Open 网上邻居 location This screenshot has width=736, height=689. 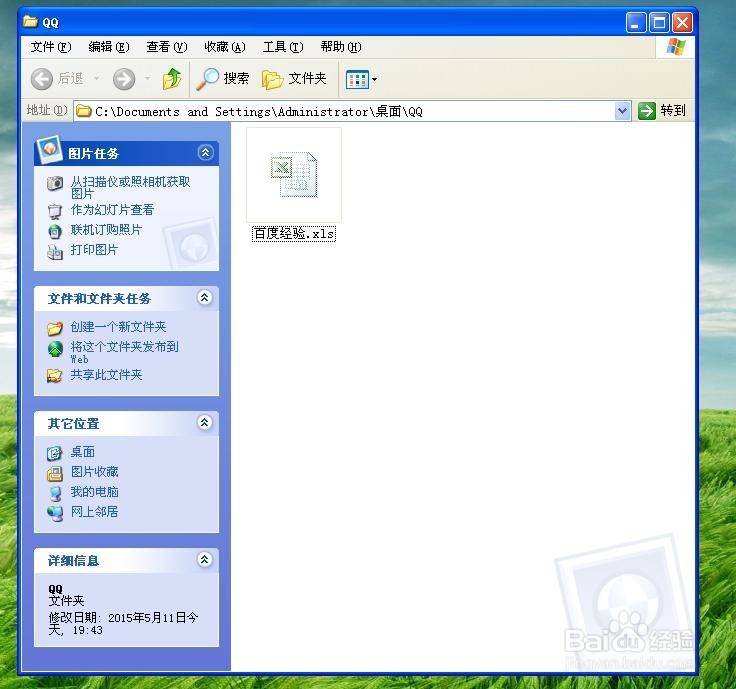click(94, 512)
